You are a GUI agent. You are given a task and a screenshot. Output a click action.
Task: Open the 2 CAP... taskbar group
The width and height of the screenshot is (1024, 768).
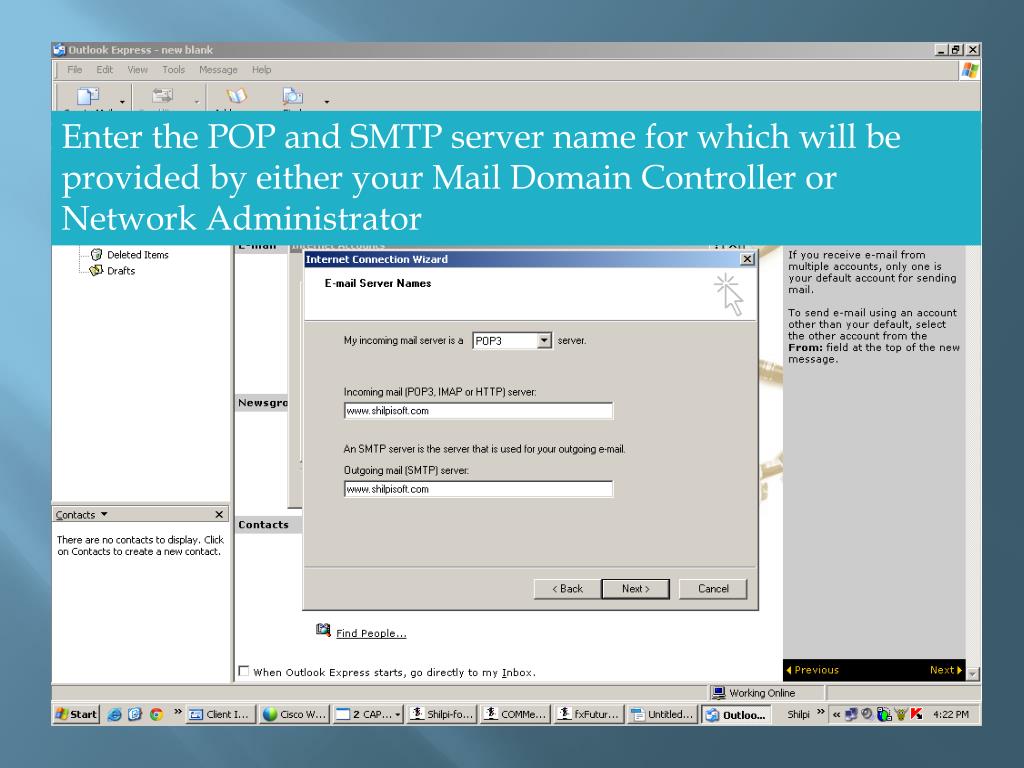(x=368, y=714)
